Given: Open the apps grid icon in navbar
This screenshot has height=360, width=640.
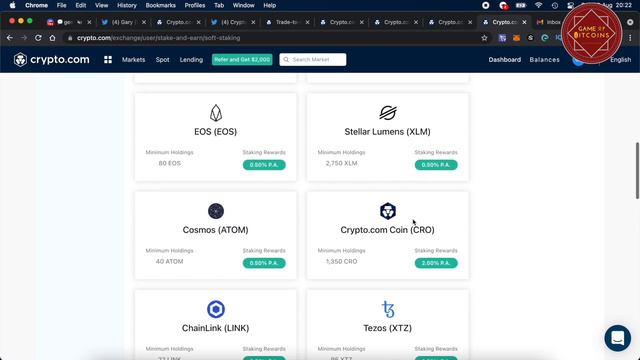Looking at the screenshot, I should 108,60.
